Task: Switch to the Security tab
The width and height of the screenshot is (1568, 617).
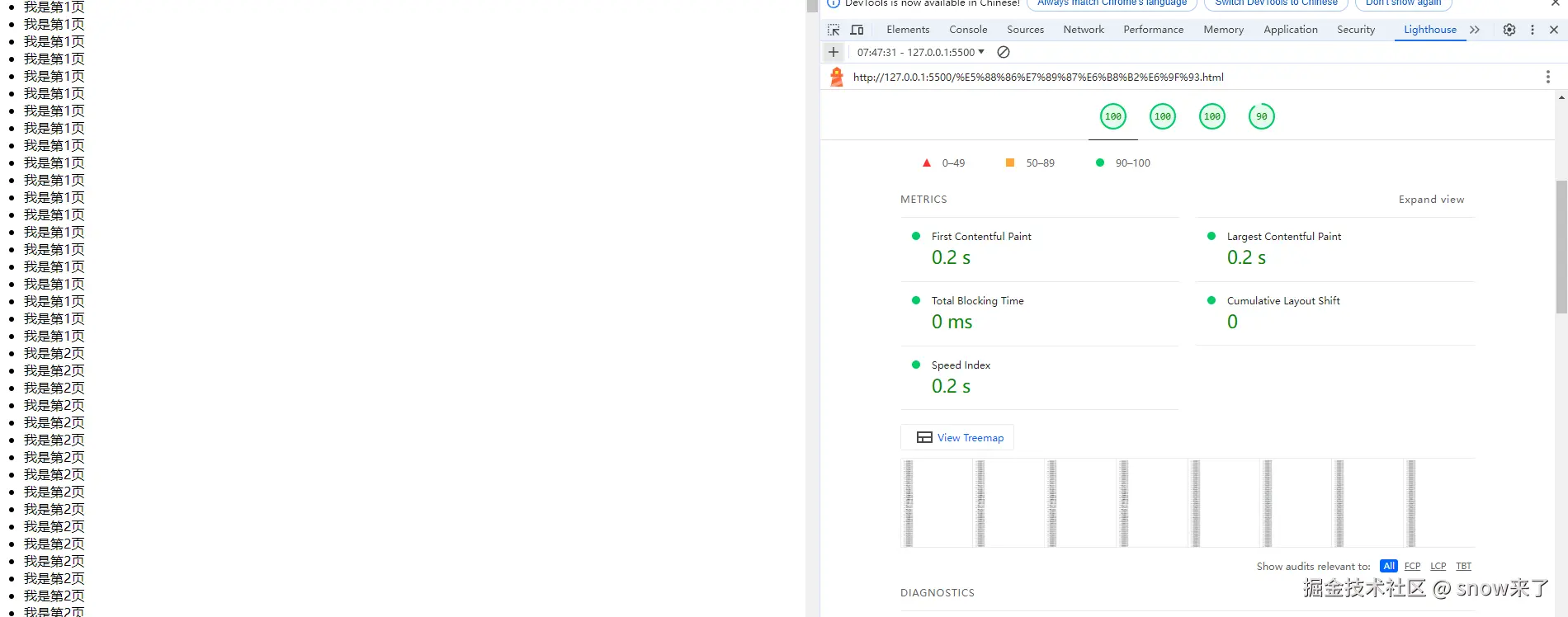Action: [x=1356, y=30]
